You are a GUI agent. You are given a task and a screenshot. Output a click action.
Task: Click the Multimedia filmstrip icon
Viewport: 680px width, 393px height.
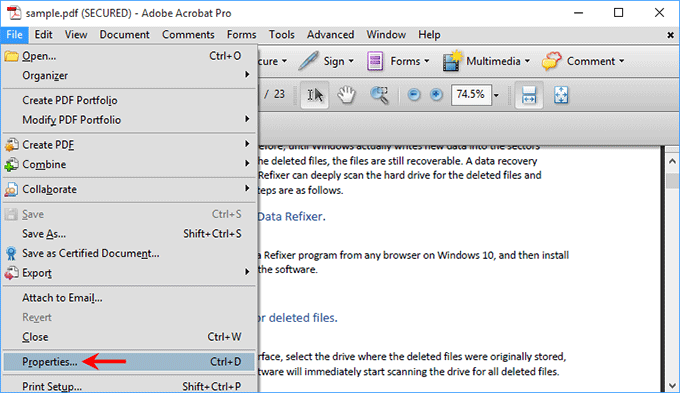[x=452, y=61]
